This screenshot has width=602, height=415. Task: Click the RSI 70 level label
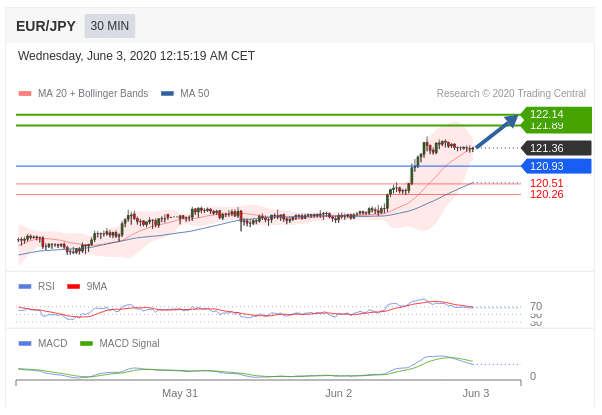click(x=536, y=306)
